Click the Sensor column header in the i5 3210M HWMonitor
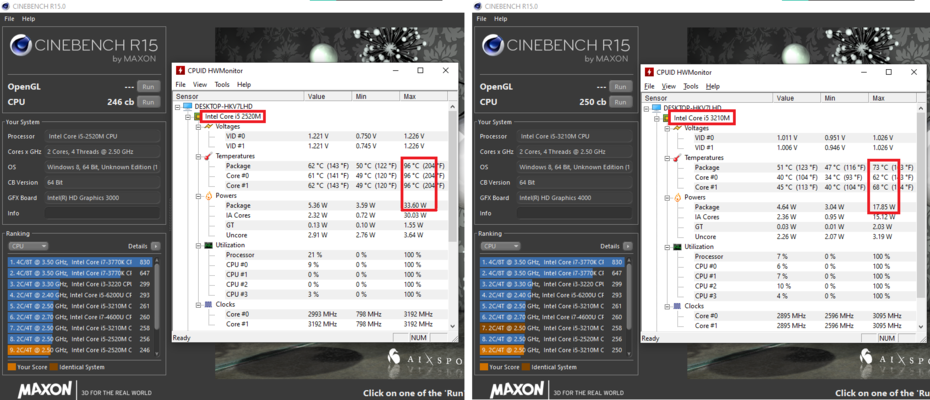The image size is (930, 400). (x=707, y=98)
